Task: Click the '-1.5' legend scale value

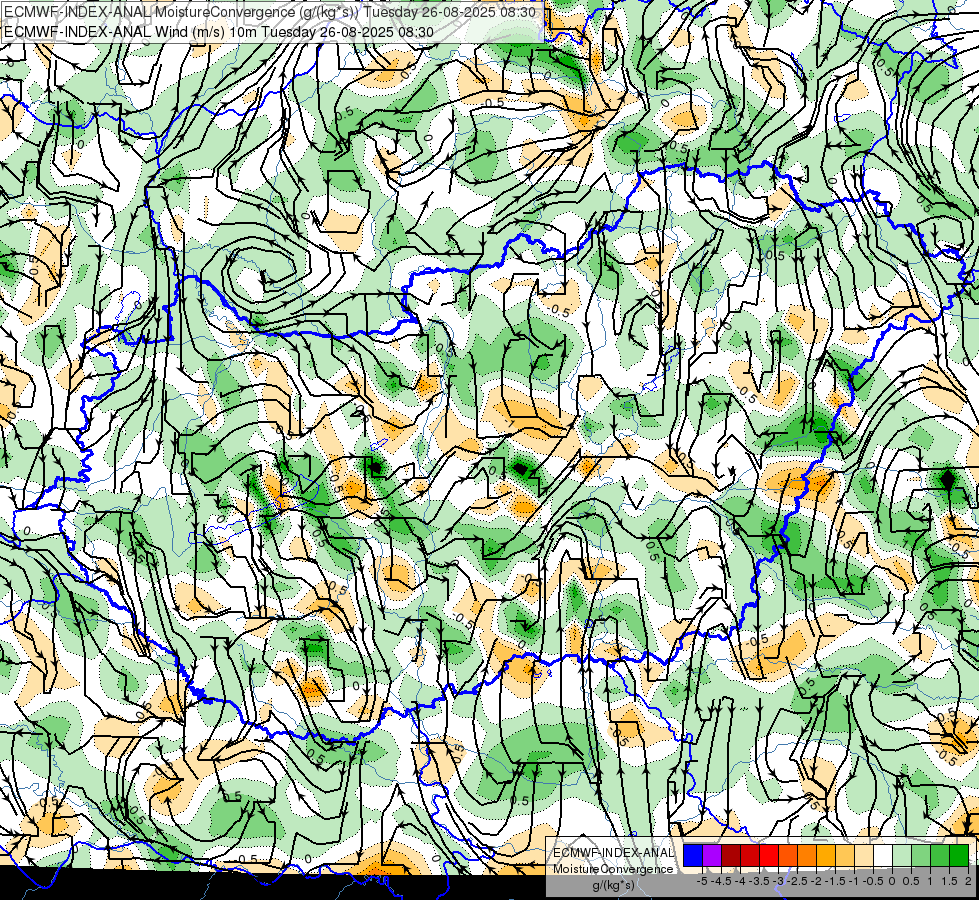Action: (x=835, y=881)
